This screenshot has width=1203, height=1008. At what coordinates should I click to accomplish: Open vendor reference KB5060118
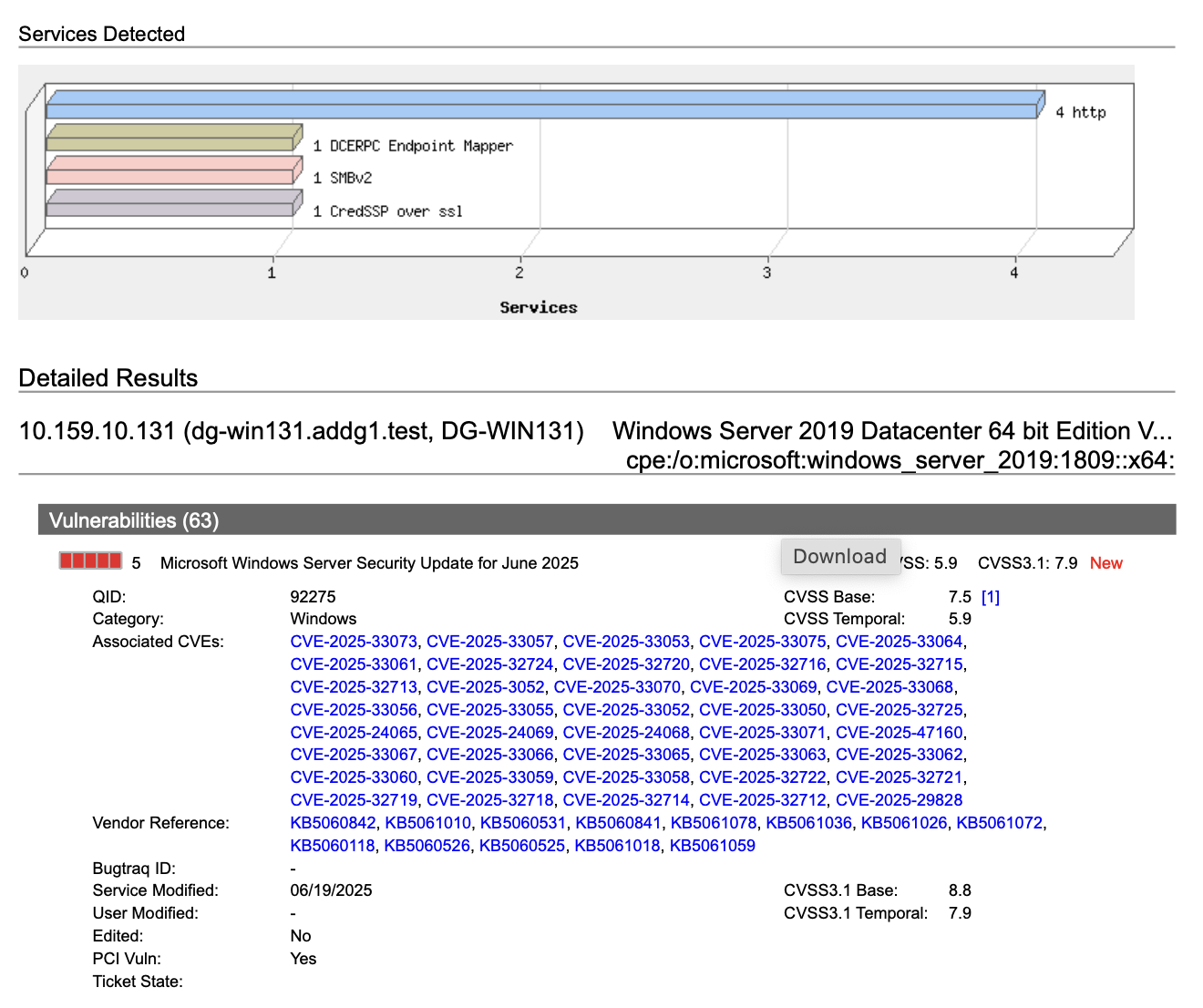click(x=333, y=846)
